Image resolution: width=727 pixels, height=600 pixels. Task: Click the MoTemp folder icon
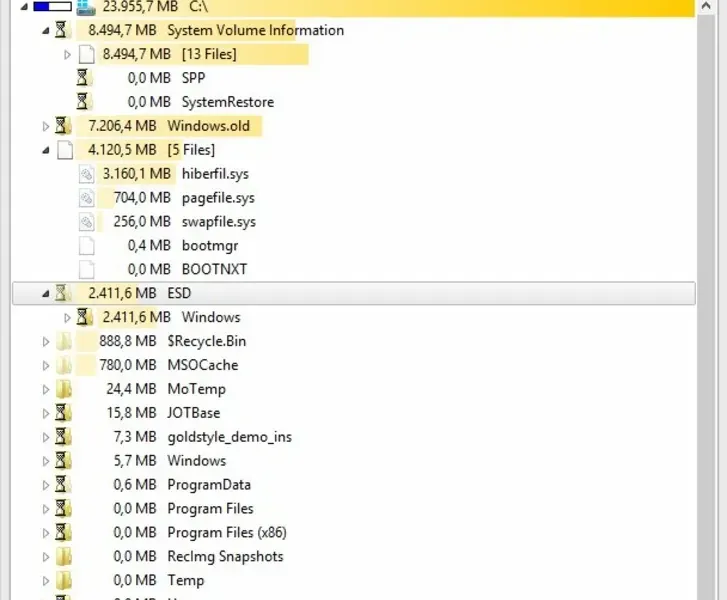tap(64, 389)
